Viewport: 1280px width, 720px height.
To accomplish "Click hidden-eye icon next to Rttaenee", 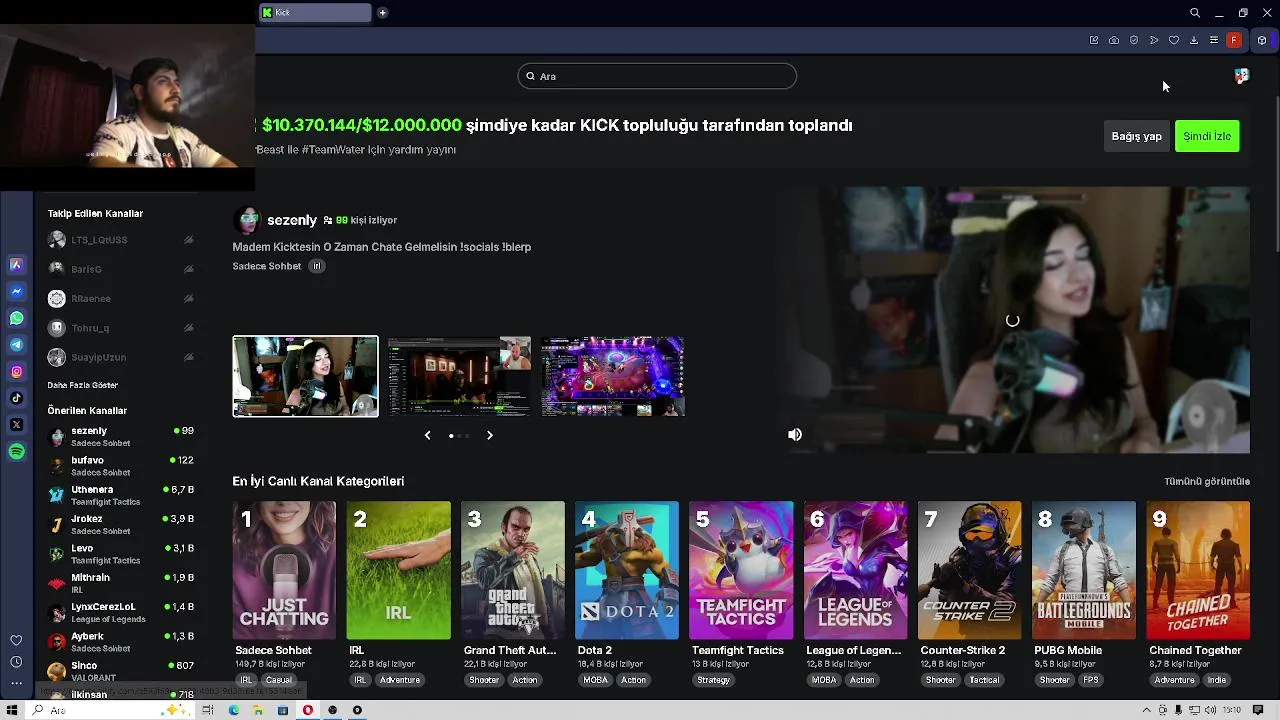I will (188, 298).
